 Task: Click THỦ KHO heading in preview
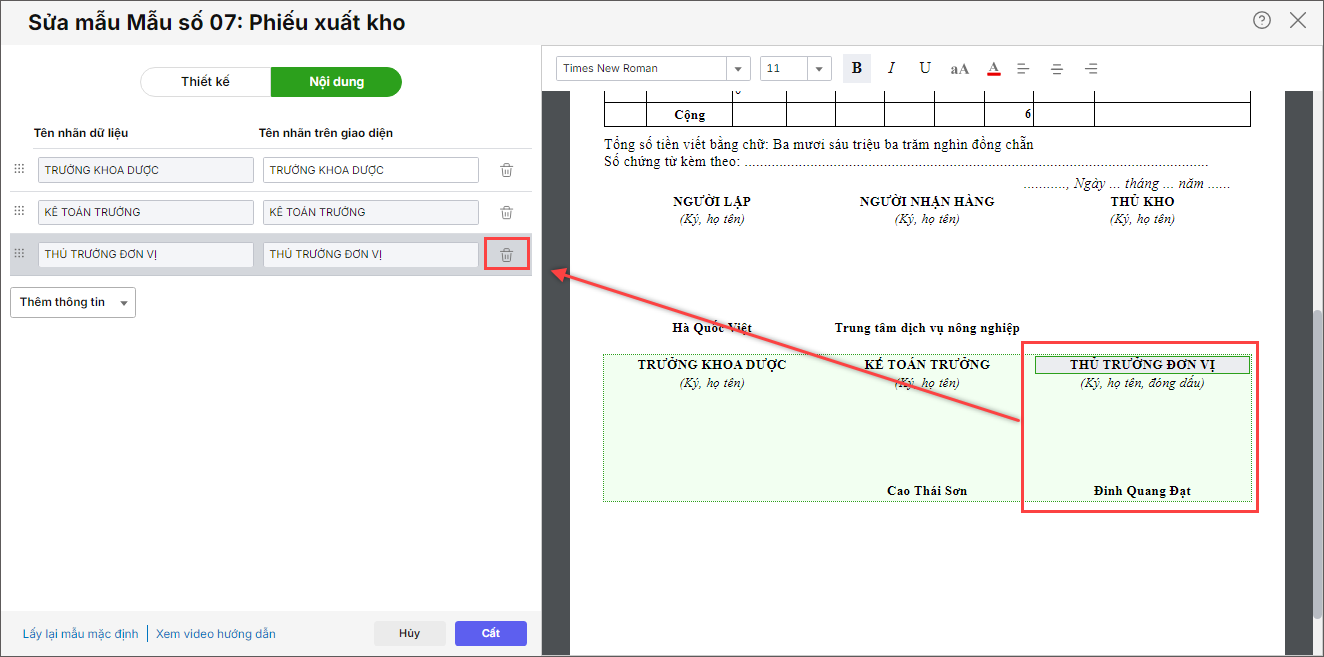[x=1142, y=202]
